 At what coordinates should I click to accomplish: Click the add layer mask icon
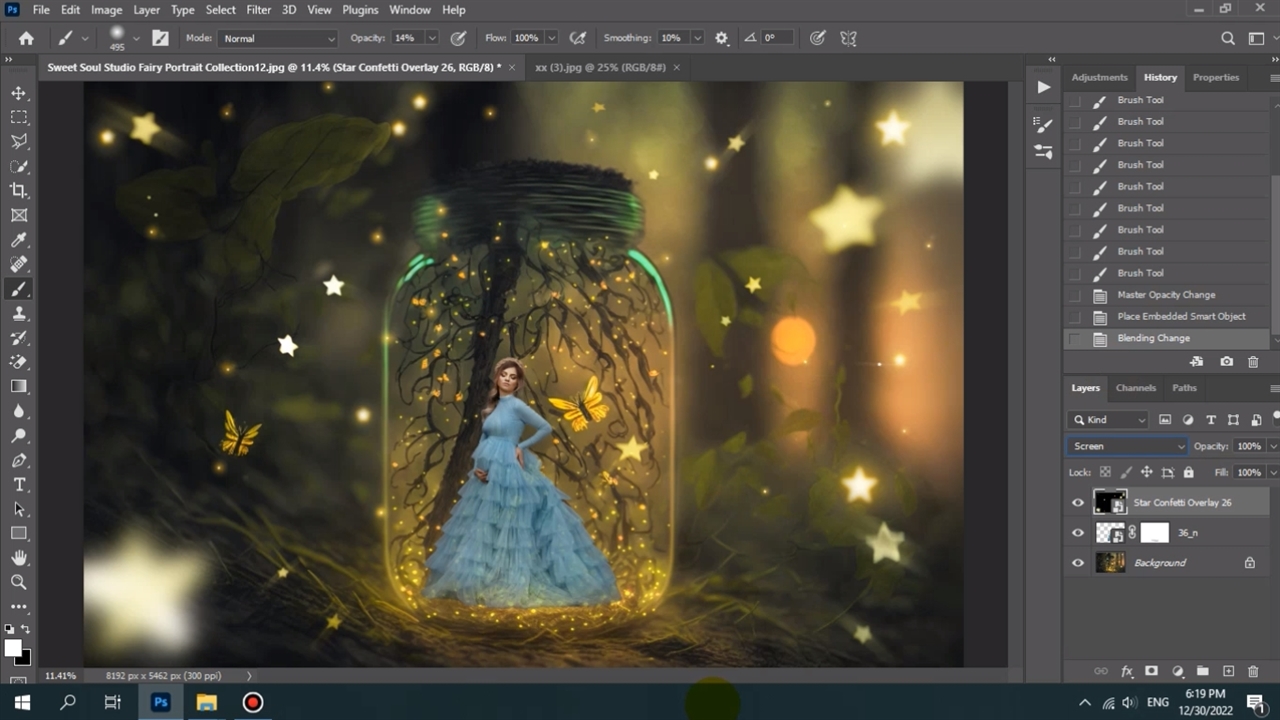1151,671
